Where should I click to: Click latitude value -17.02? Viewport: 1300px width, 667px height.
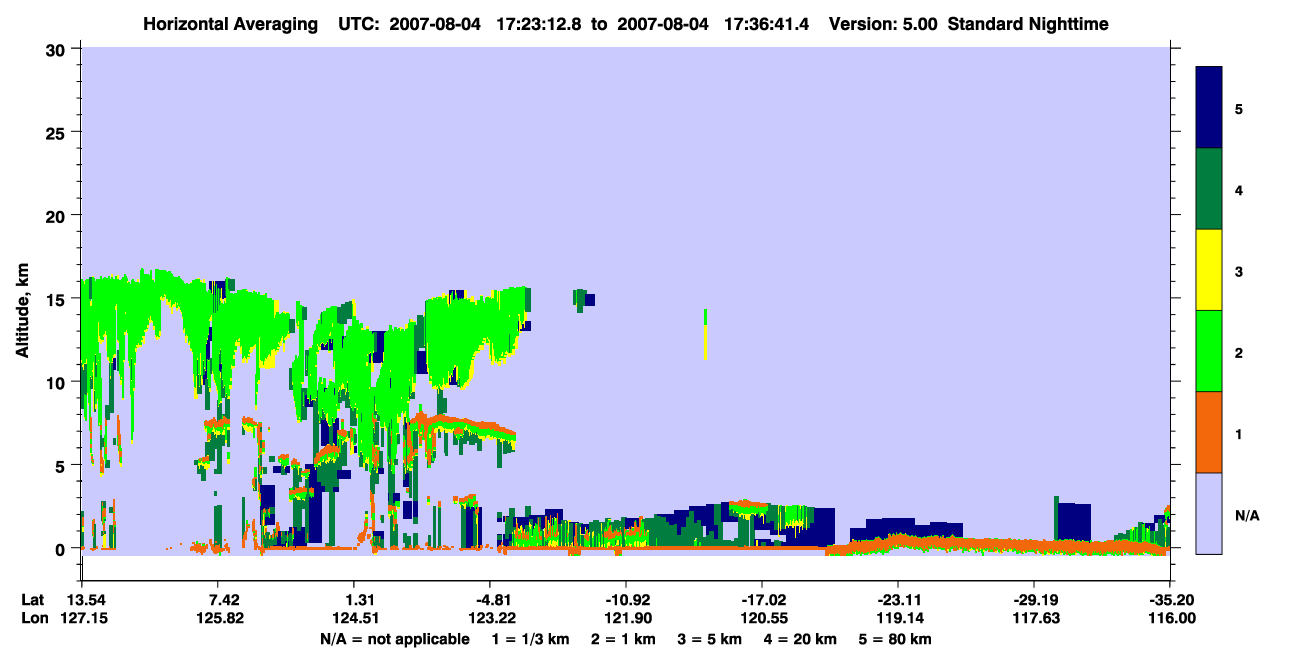[x=762, y=600]
